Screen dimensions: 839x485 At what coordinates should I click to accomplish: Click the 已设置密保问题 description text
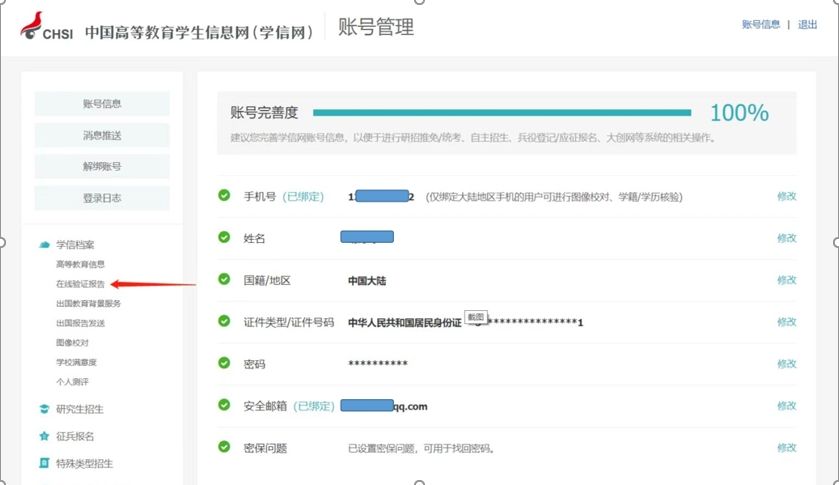click(x=421, y=449)
